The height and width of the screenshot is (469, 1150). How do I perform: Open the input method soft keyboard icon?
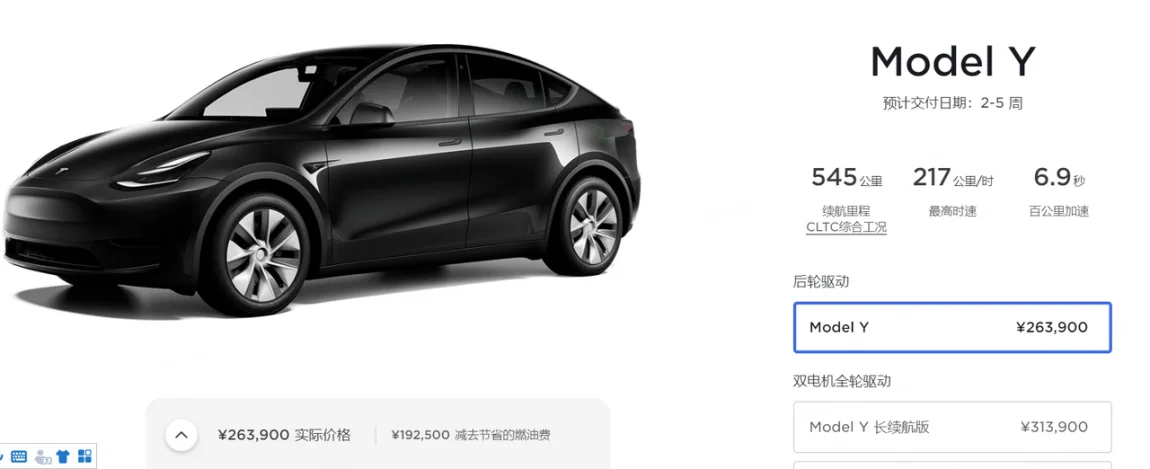(x=20, y=456)
